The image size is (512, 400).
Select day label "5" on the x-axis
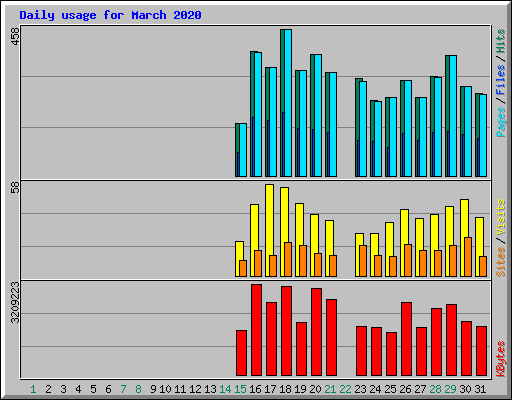coord(93,389)
